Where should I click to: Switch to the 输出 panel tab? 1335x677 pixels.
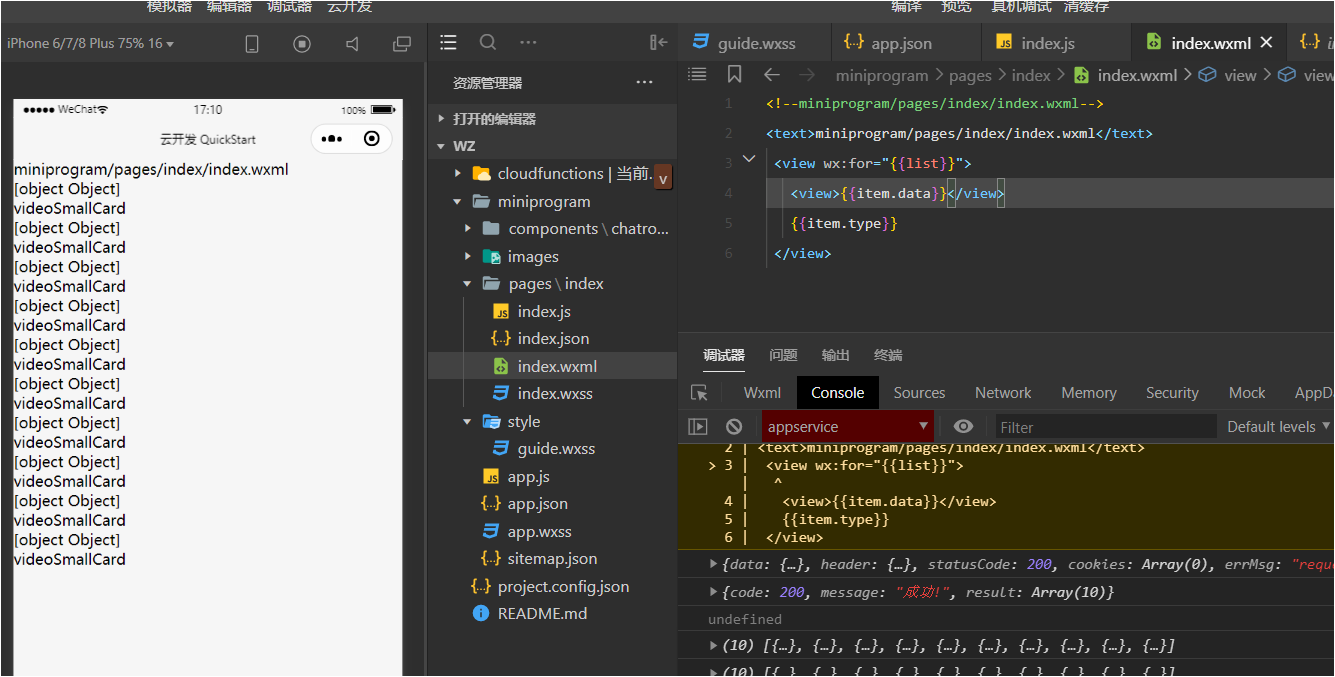[x=835, y=355]
